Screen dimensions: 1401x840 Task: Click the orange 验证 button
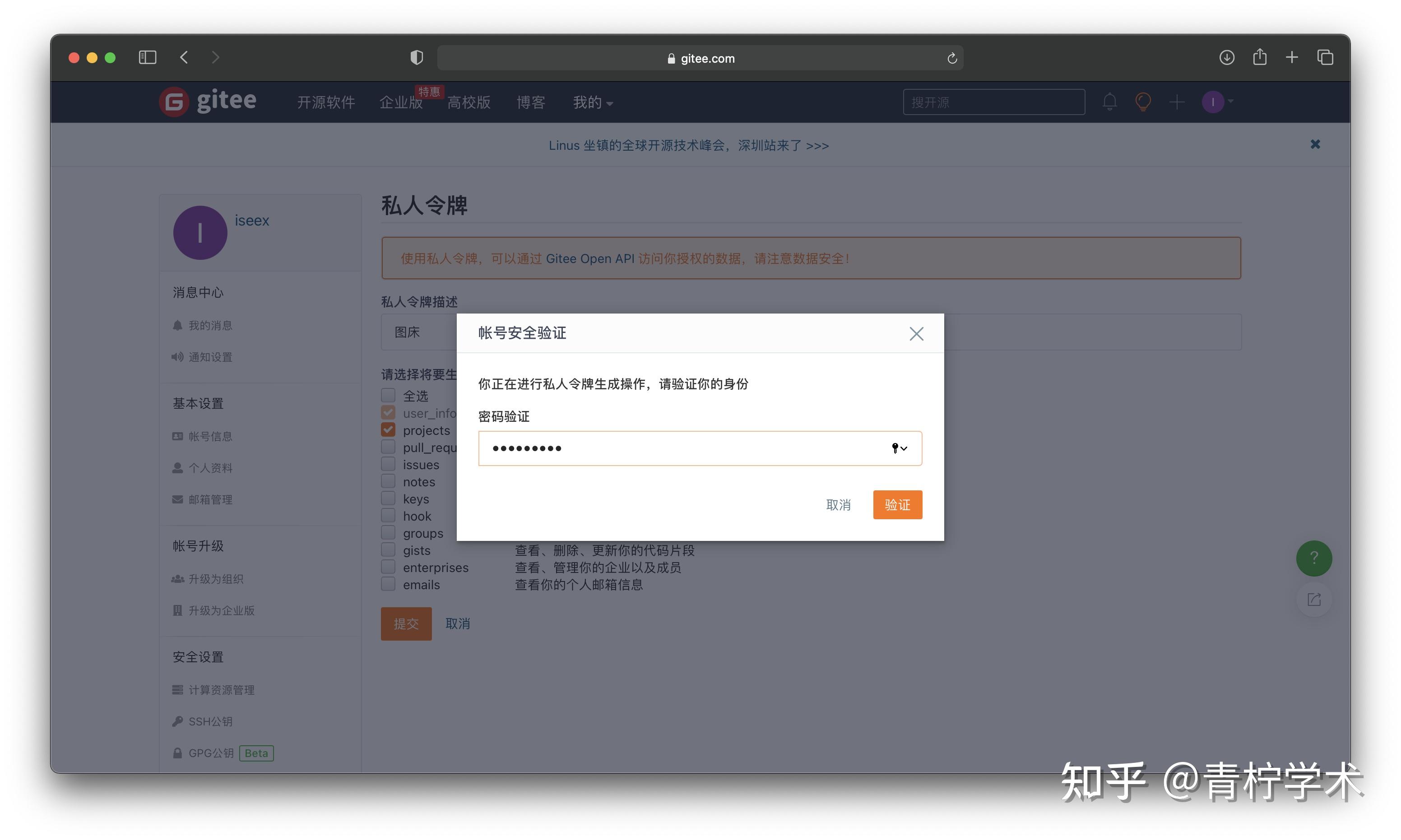(x=897, y=504)
